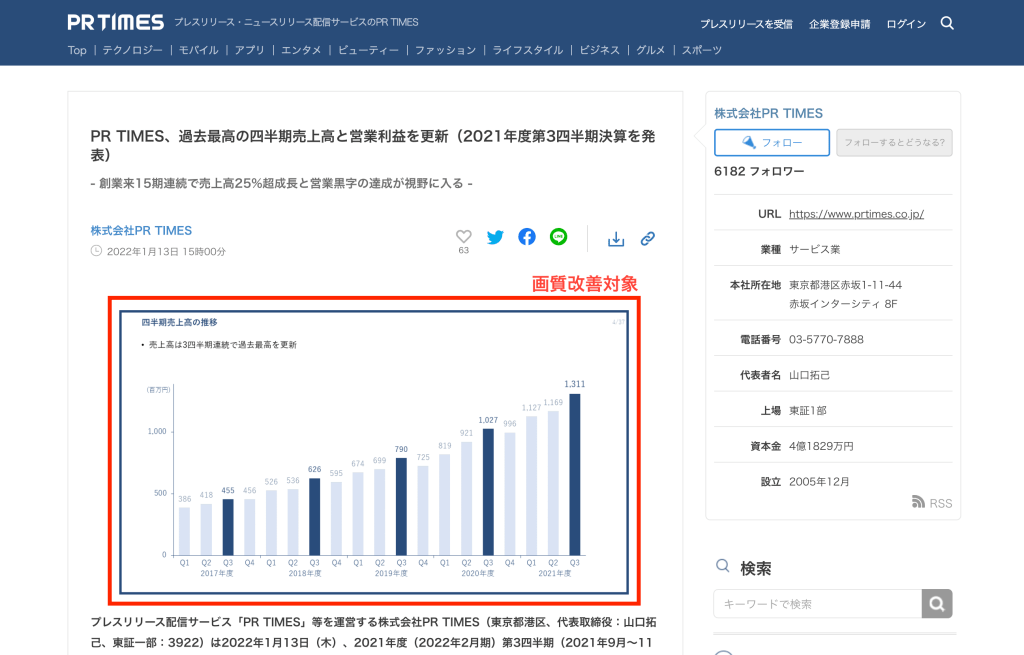Submit keyword search with magnifier button
The width and height of the screenshot is (1024, 655).
937,604
